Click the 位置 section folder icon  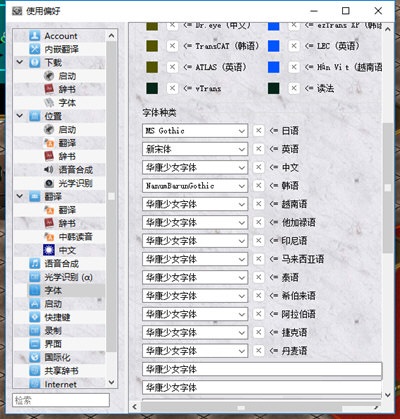35,116
